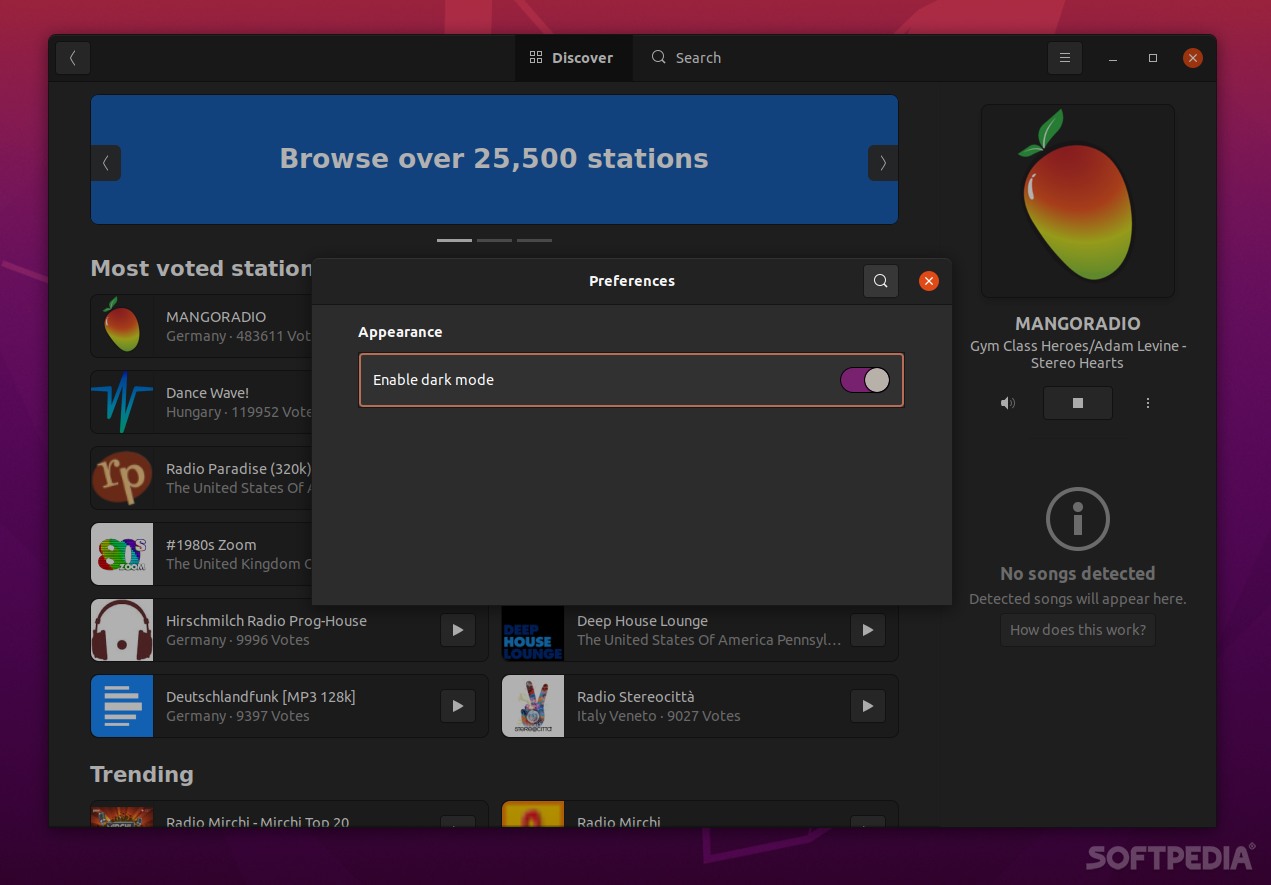Stop the current MANGORADIO playback

tap(1078, 403)
